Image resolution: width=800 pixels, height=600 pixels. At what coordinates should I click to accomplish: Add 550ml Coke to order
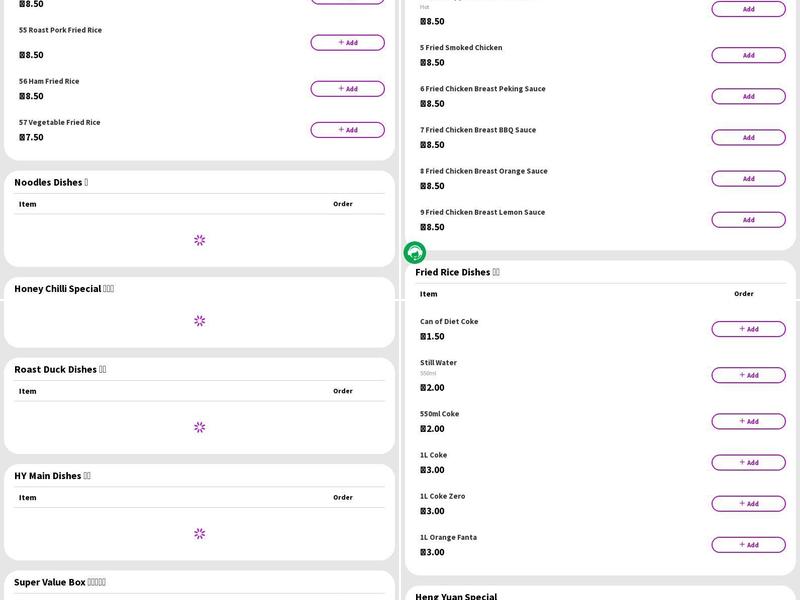748,421
